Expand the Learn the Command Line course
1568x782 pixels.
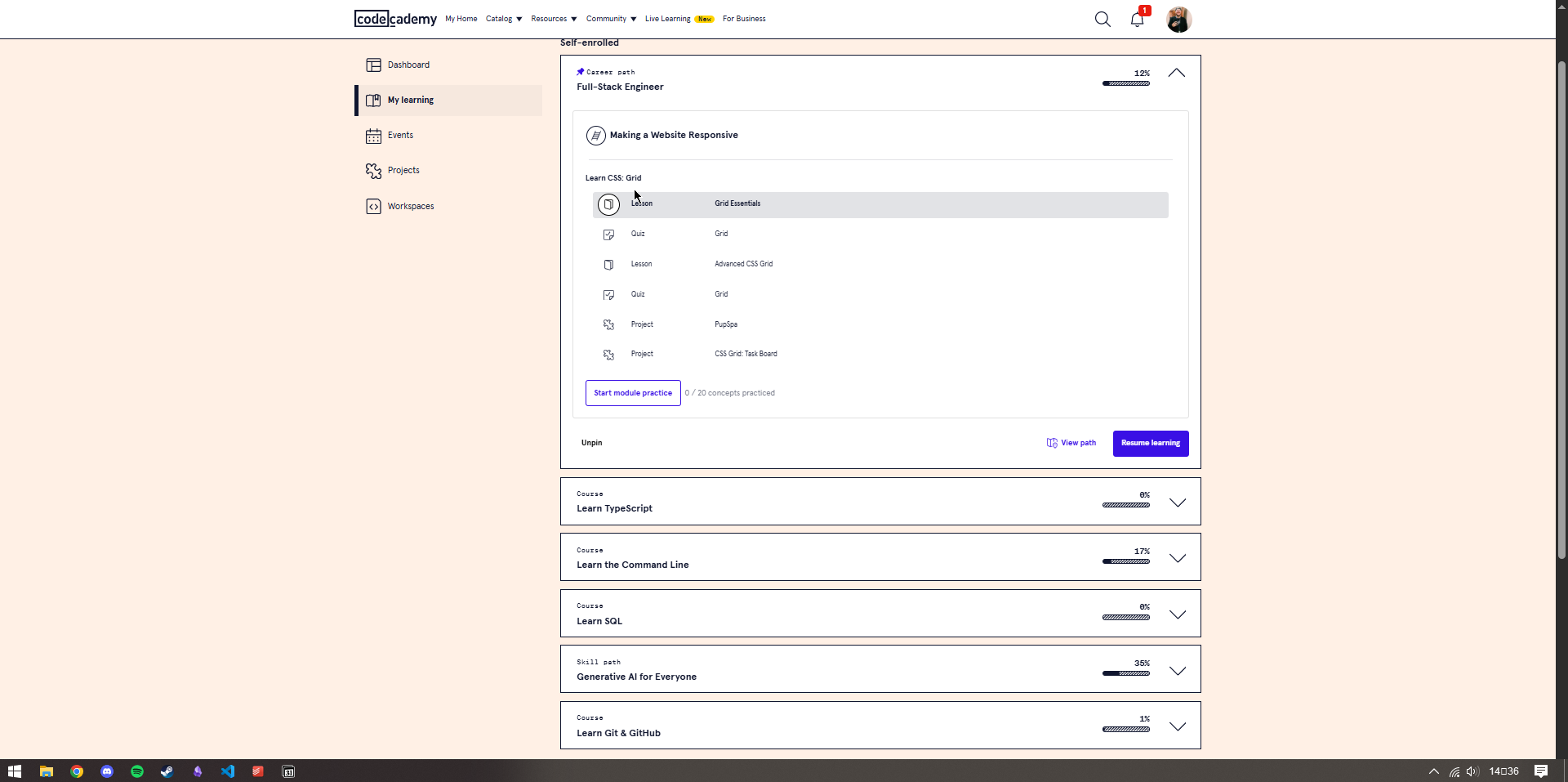click(x=1177, y=558)
